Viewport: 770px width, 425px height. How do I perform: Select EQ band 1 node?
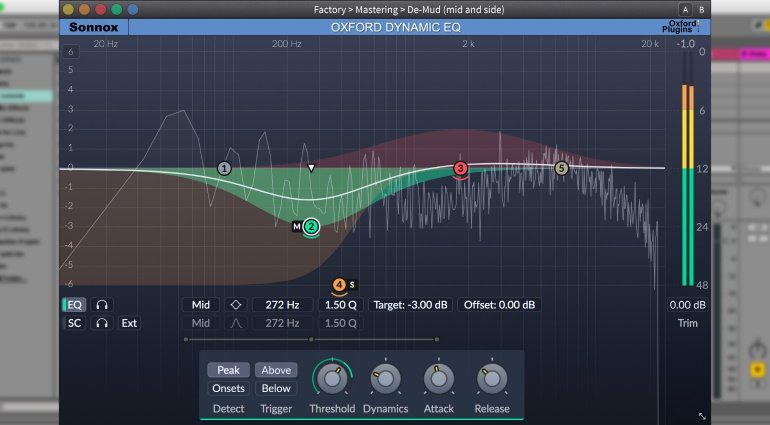point(224,168)
